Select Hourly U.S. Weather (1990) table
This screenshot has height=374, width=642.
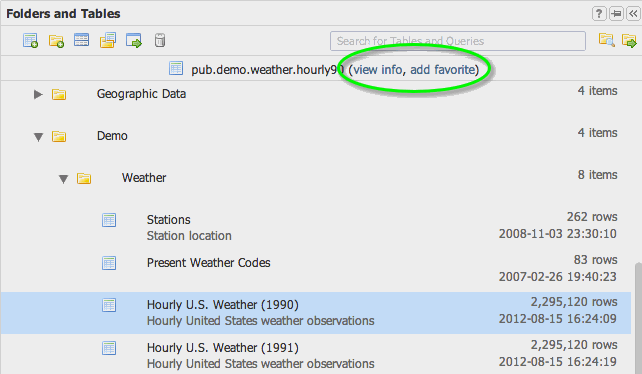[x=316, y=313]
